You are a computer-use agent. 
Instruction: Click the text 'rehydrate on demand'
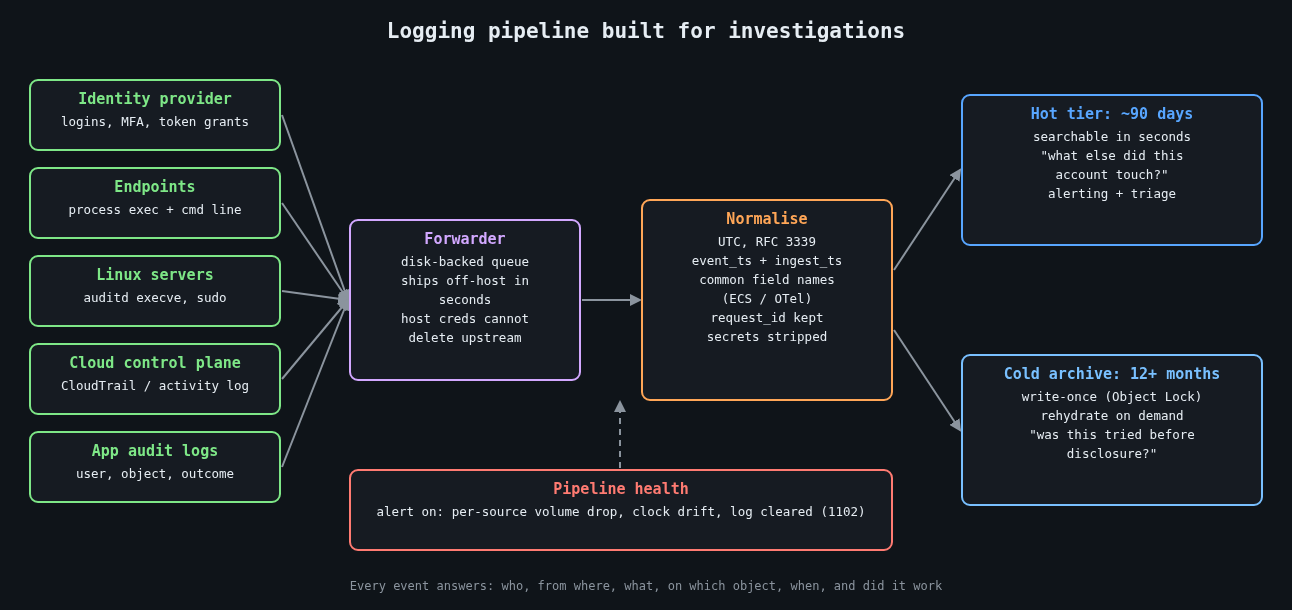[1112, 416]
